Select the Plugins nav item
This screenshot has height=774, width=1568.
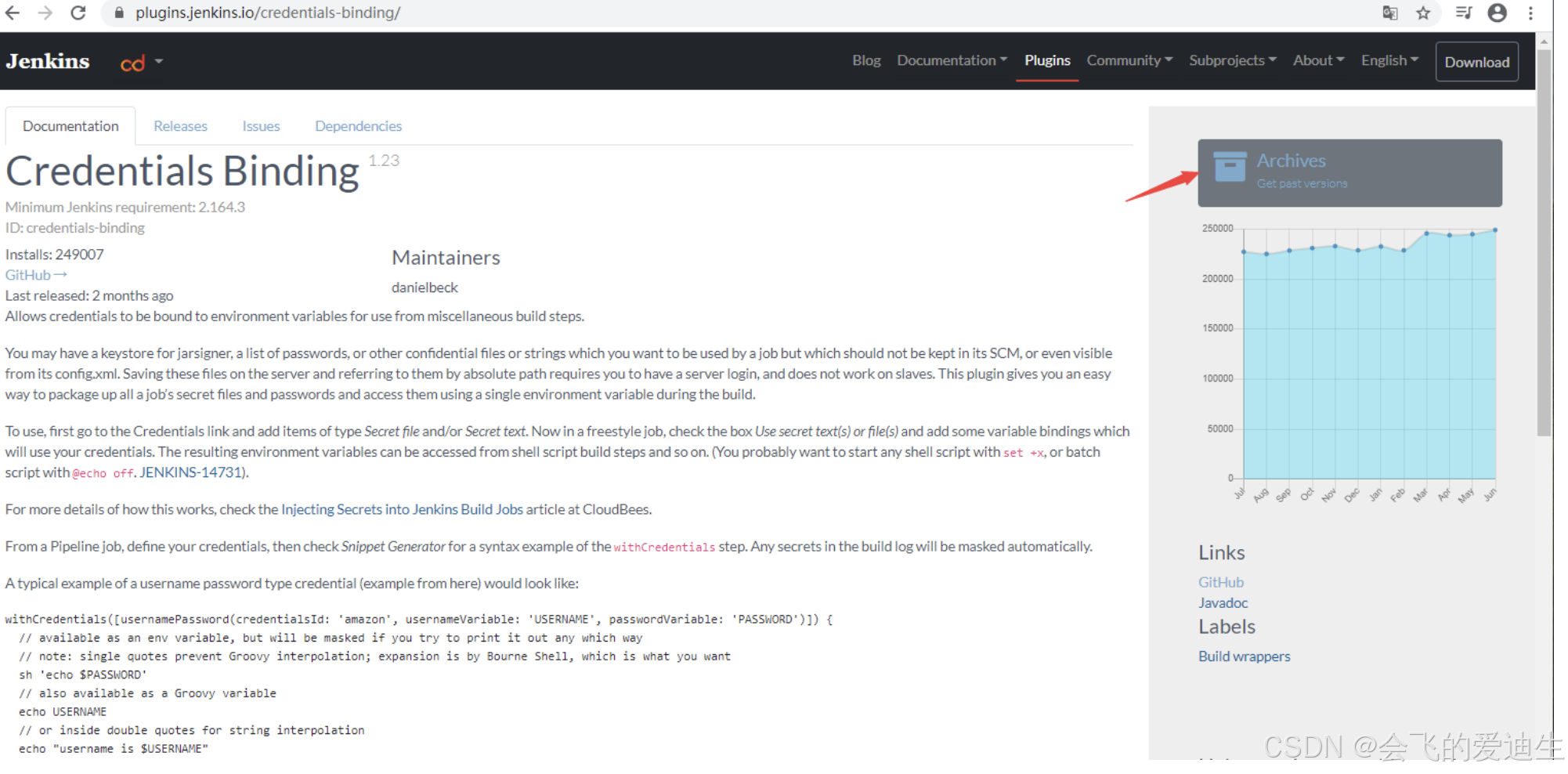pyautogui.click(x=1047, y=60)
